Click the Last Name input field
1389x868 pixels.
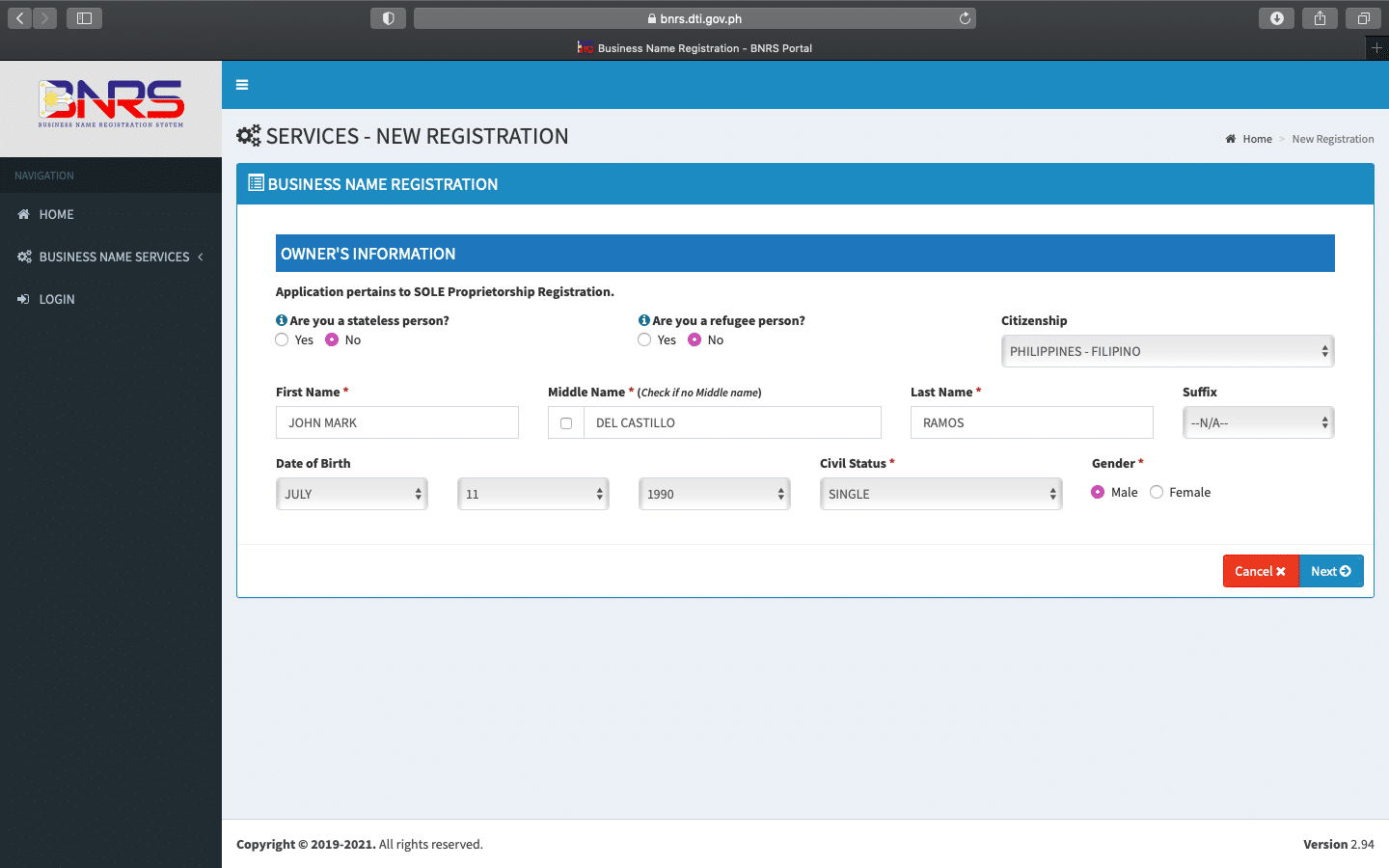tap(1031, 422)
